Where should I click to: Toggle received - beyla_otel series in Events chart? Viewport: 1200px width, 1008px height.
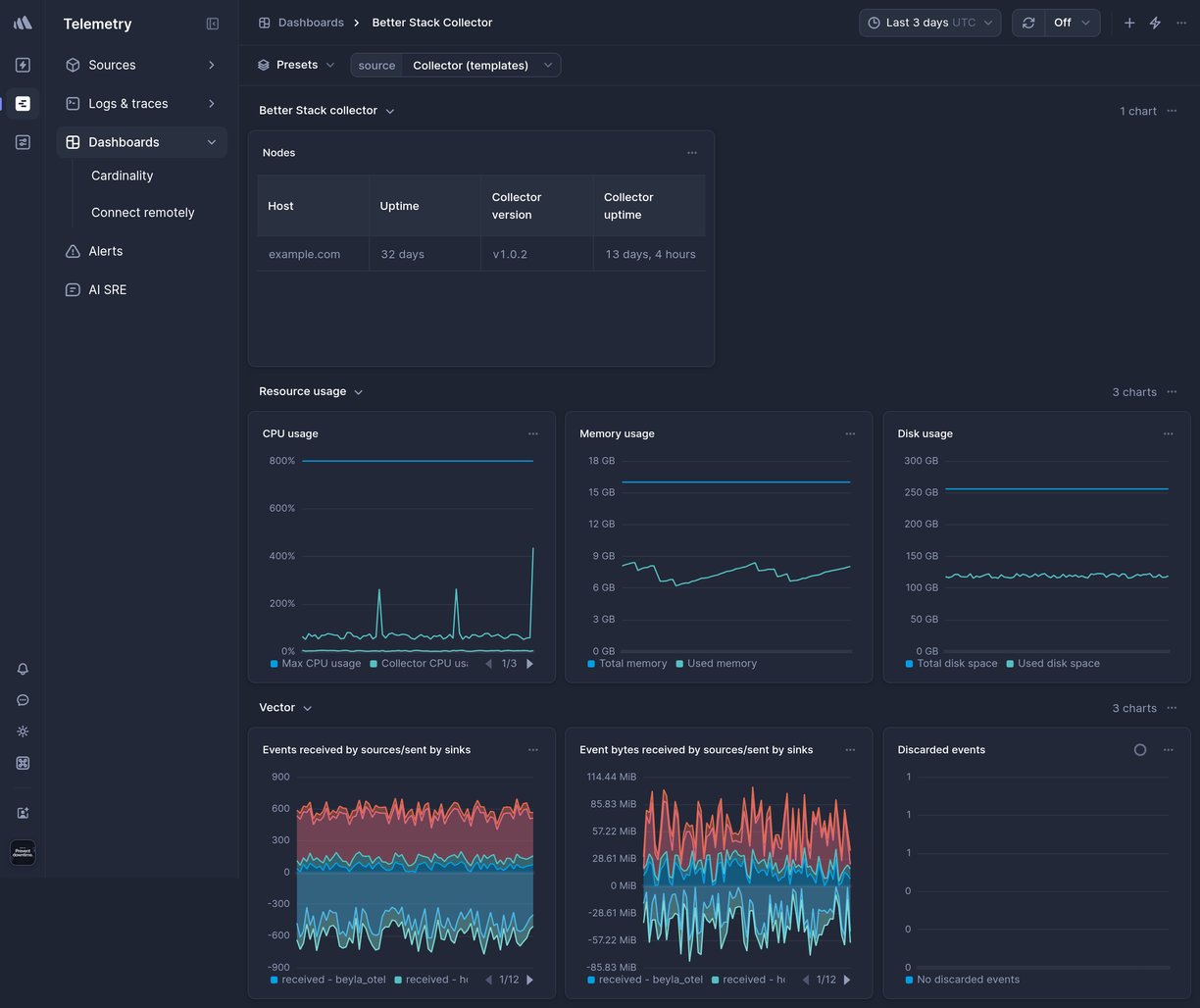pos(328,980)
